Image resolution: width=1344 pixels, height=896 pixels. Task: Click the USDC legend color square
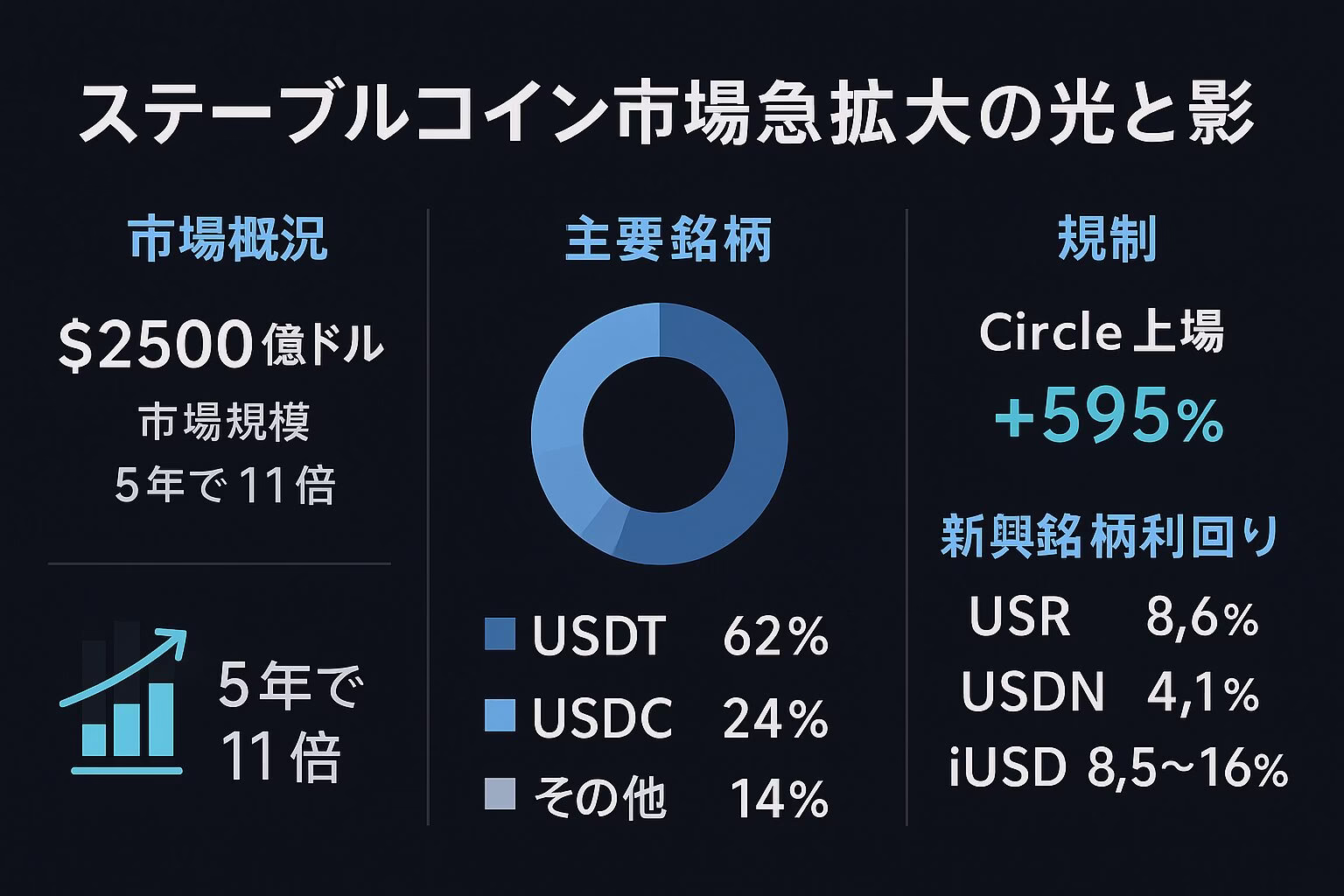500,715
